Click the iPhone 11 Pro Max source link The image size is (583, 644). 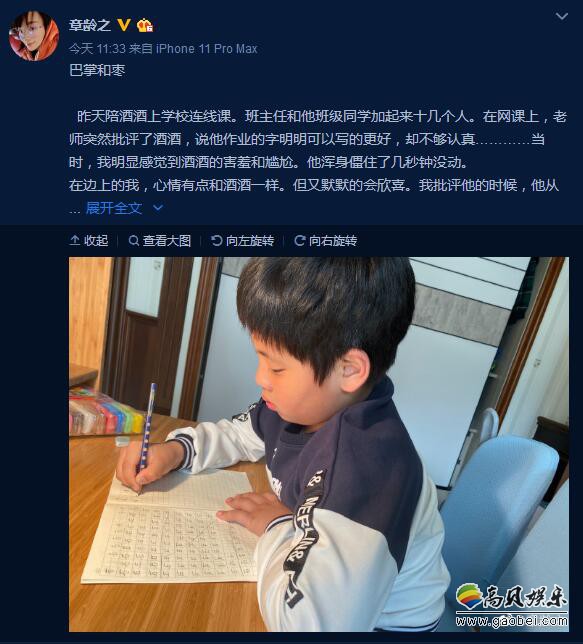[207, 49]
